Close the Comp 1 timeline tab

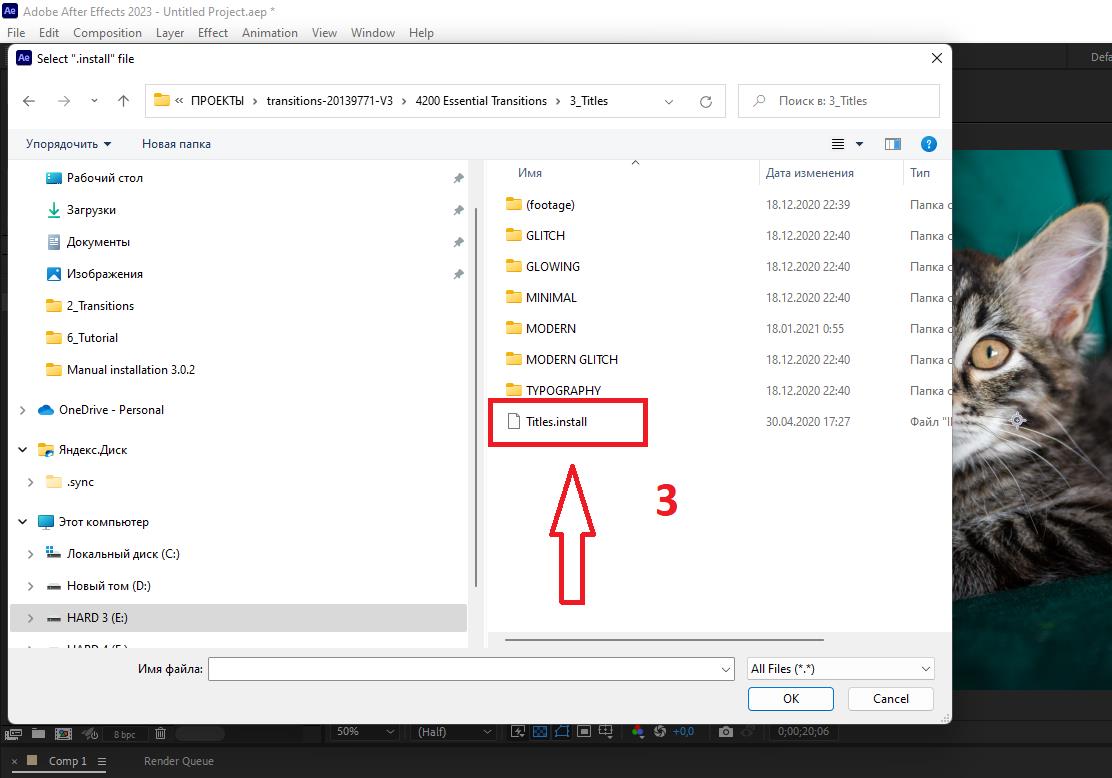(x=14, y=761)
